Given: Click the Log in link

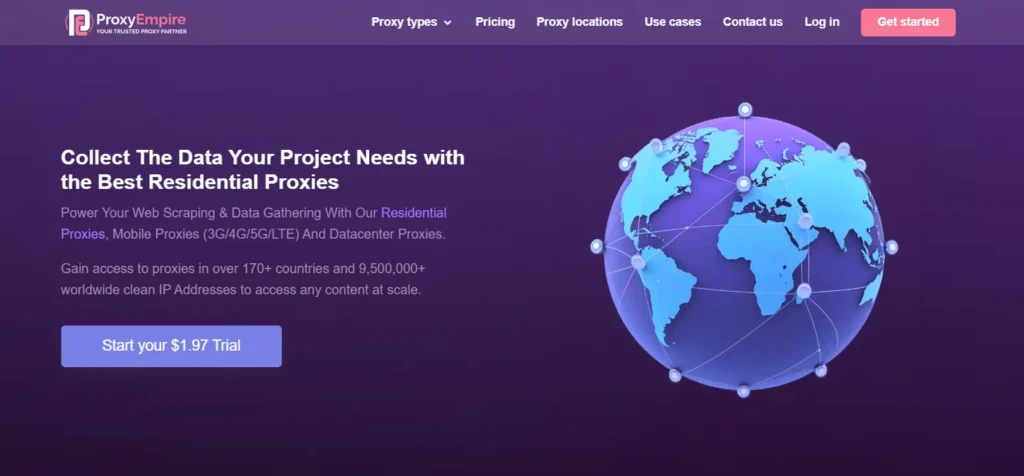Looking at the screenshot, I should click(821, 22).
